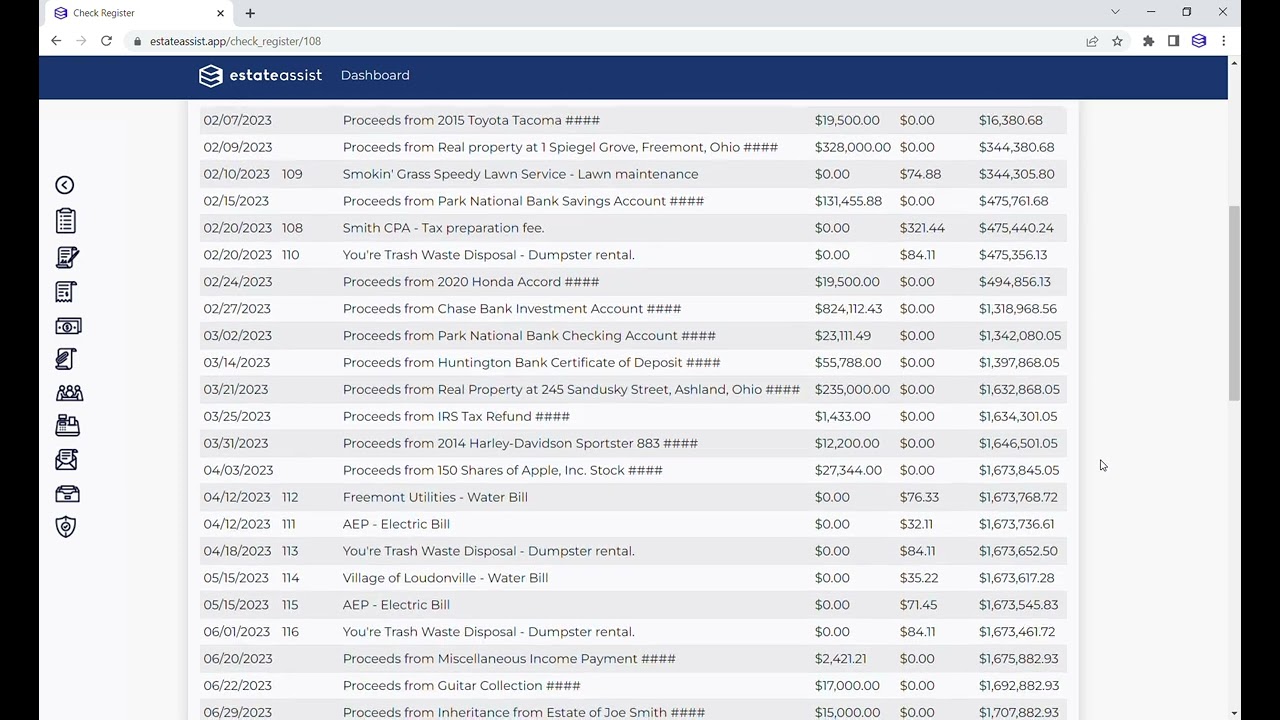Select Miscellaneous Income Payment entry

pos(633,660)
